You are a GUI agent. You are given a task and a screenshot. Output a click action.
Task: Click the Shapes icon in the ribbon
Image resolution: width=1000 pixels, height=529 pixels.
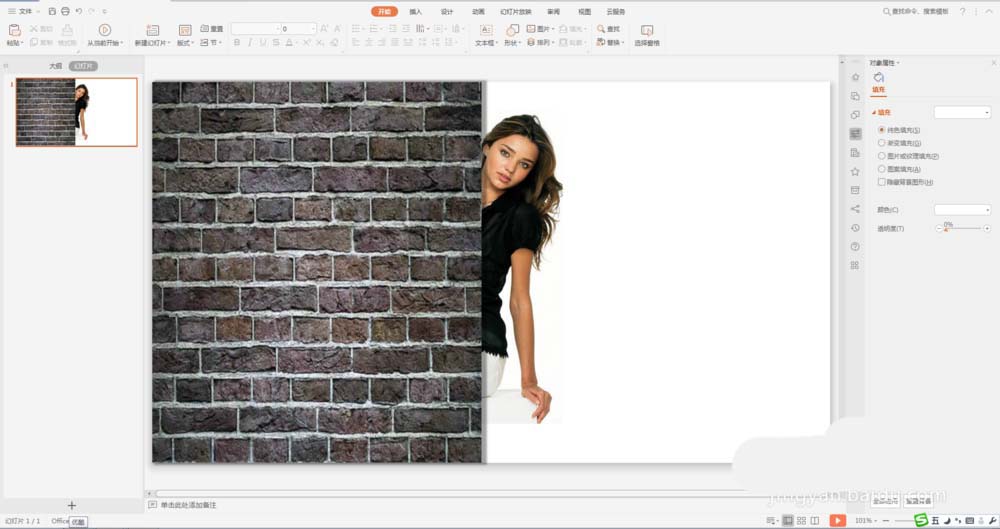click(512, 30)
